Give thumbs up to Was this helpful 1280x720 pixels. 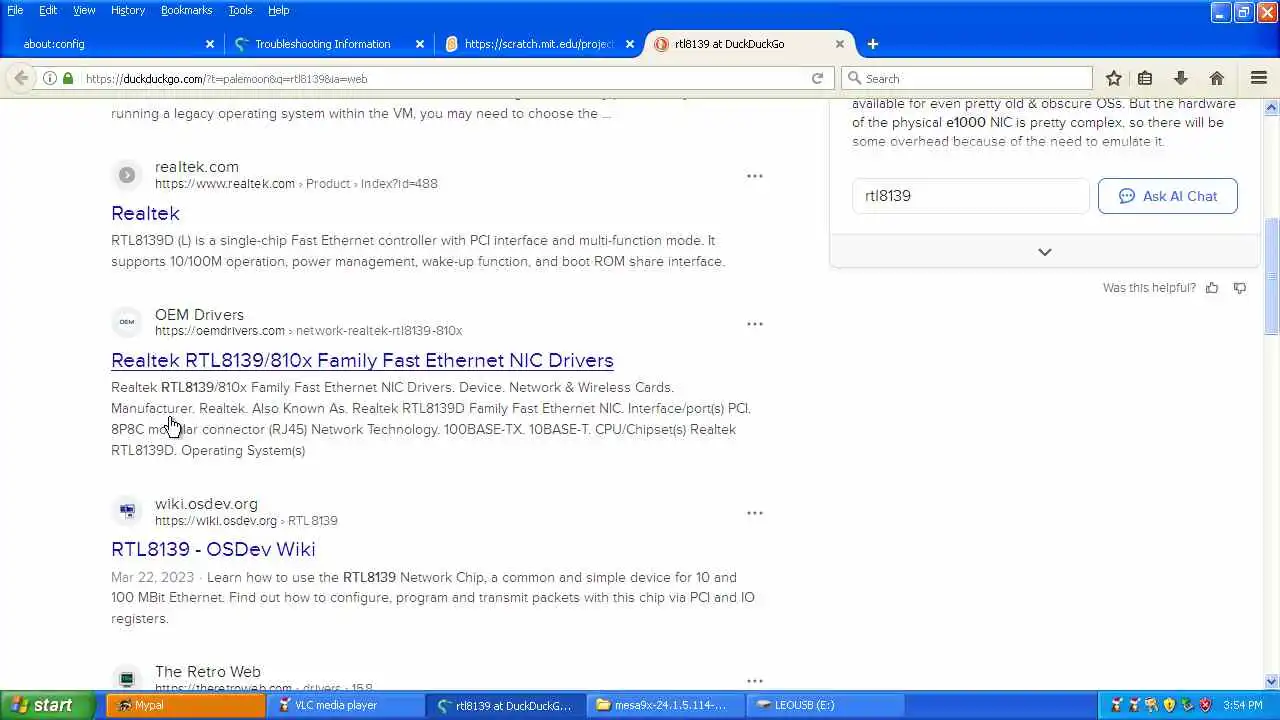tap(1212, 288)
